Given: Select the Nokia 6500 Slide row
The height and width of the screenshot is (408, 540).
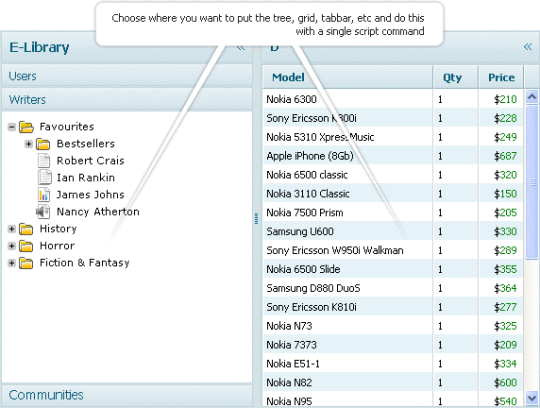Looking at the screenshot, I should [x=393, y=269].
